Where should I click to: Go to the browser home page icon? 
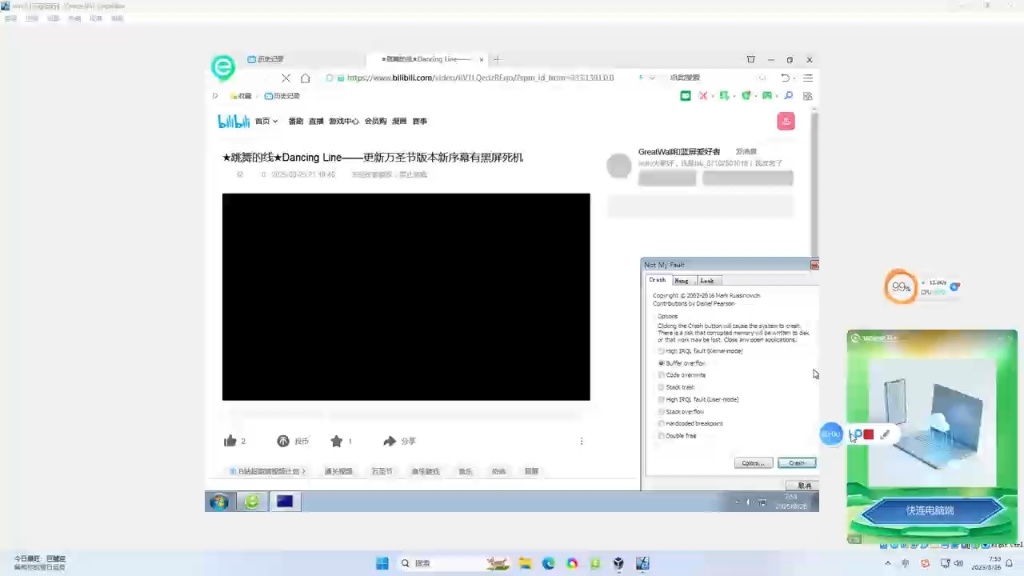pyautogui.click(x=305, y=78)
